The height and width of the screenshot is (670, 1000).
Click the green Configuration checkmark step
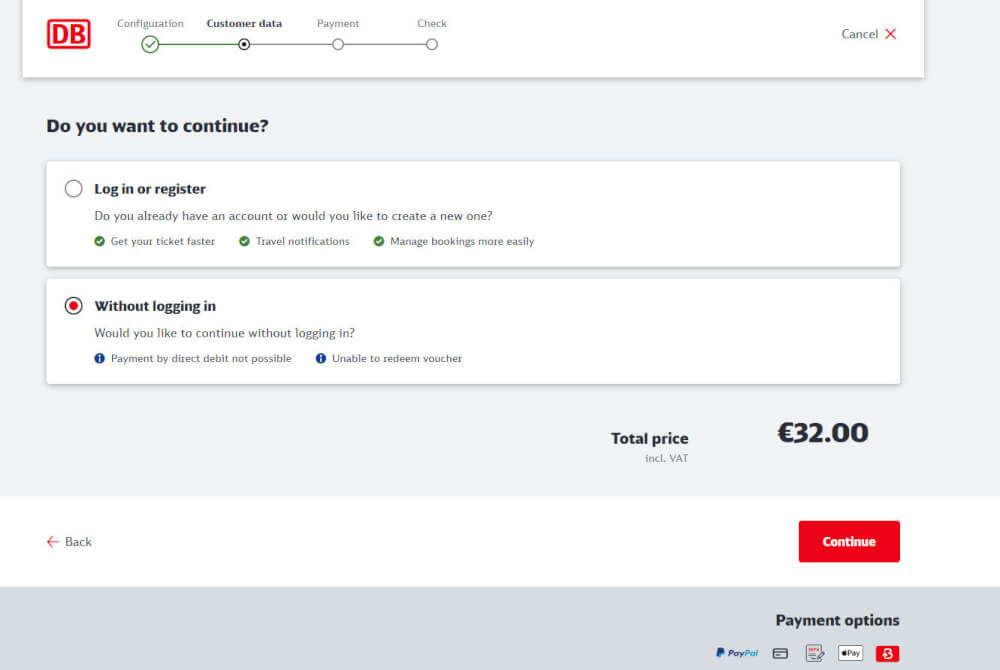pos(150,44)
